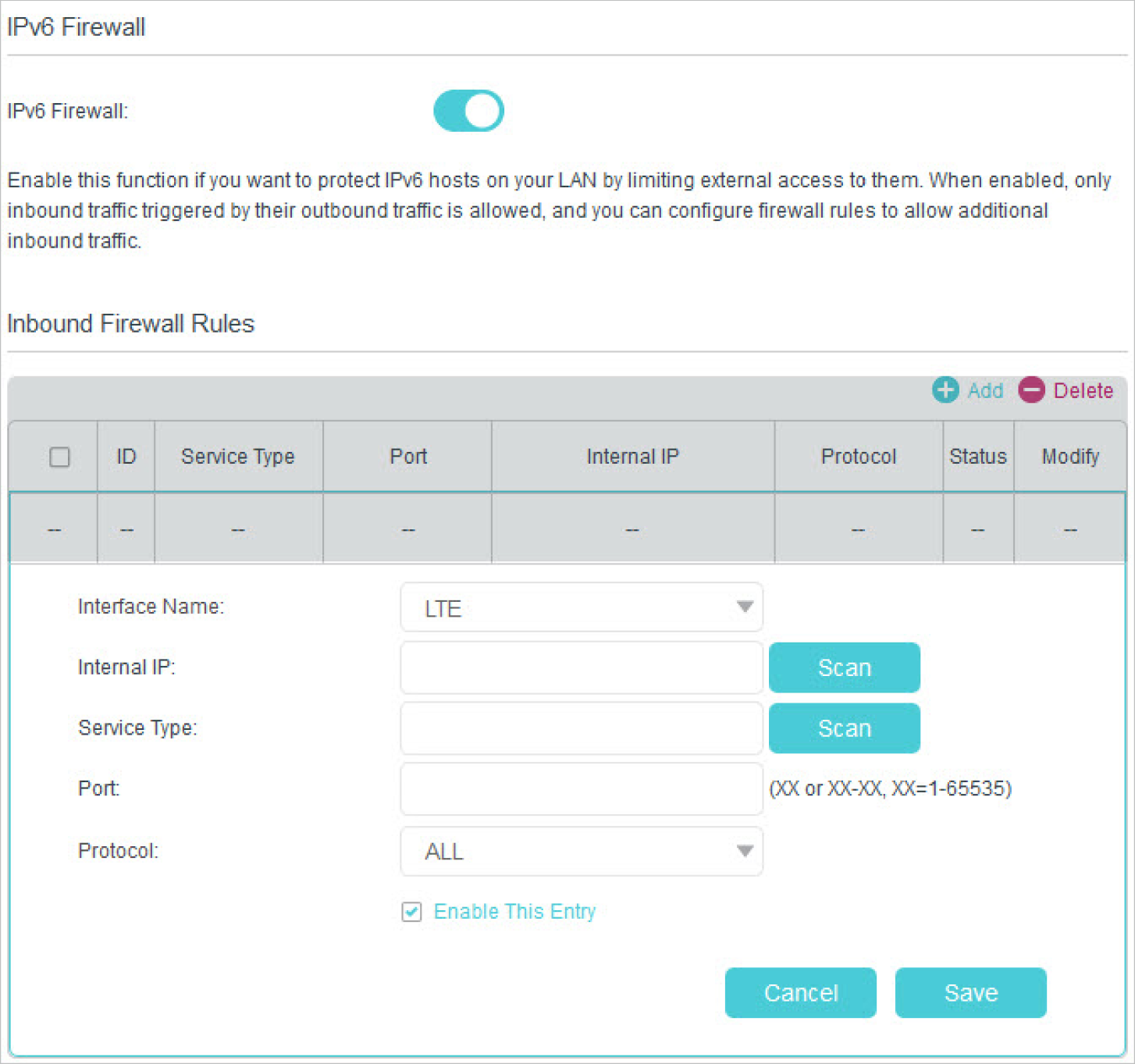
Task: Focus the Internal IP input field
Action: 581,667
